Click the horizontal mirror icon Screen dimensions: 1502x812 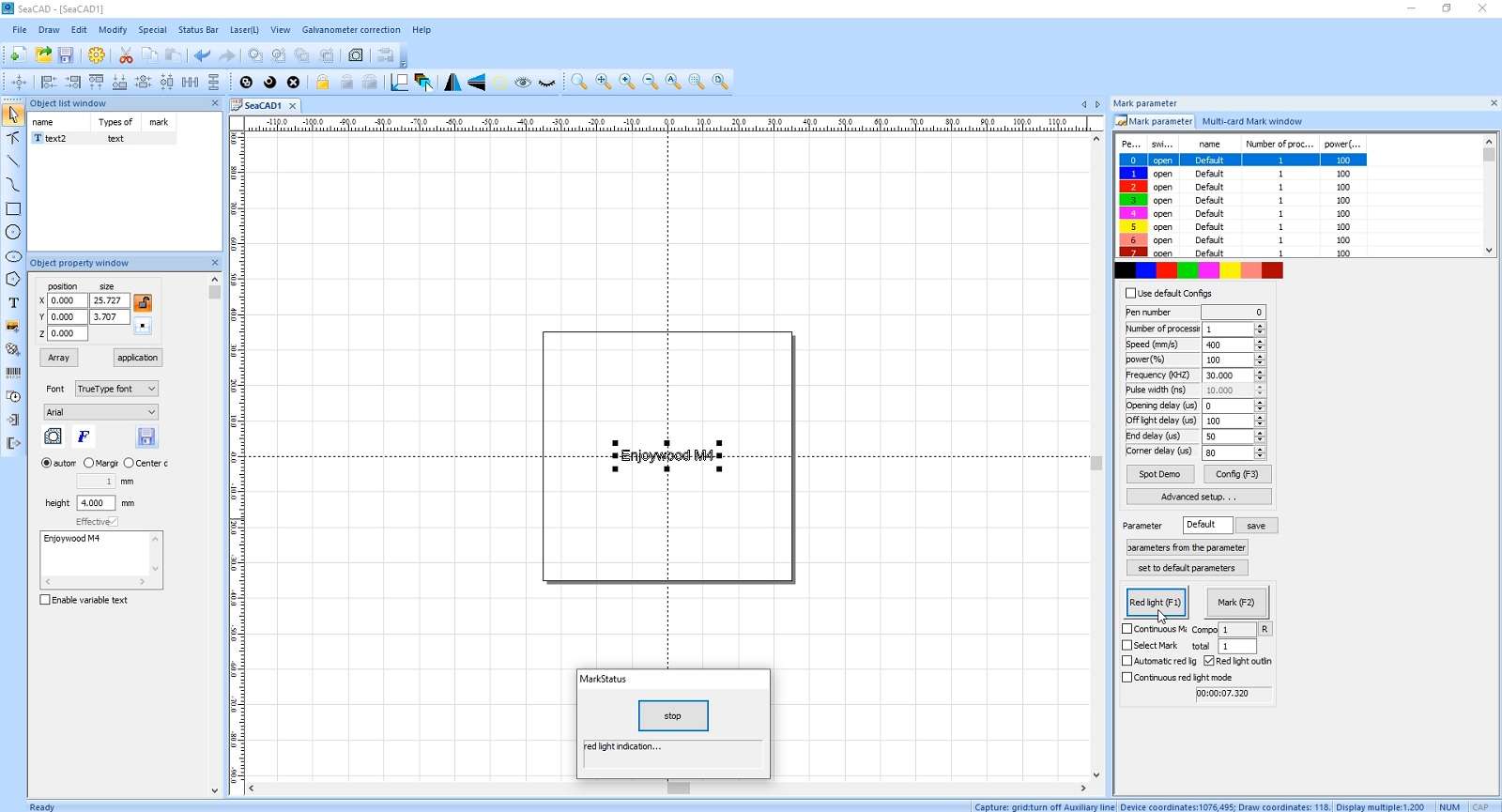pos(452,83)
